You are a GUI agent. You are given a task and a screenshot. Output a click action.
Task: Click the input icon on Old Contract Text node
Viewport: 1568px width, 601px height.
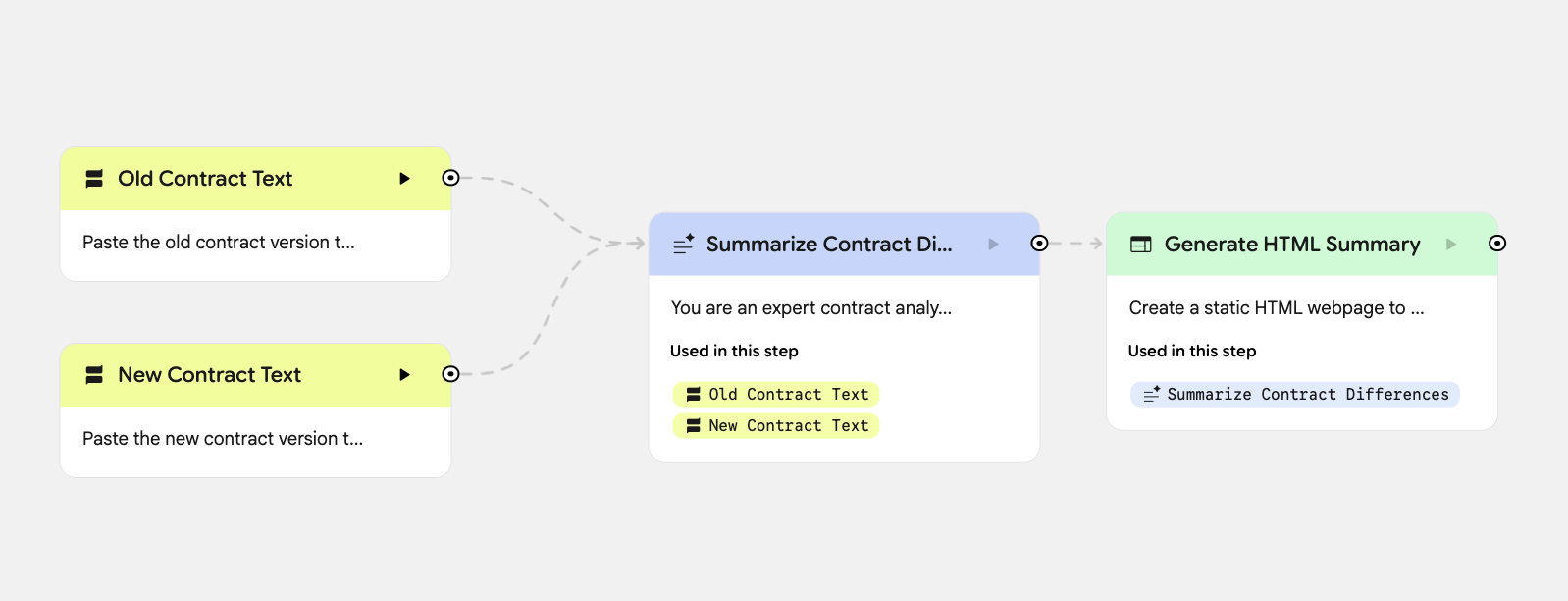[94, 179]
